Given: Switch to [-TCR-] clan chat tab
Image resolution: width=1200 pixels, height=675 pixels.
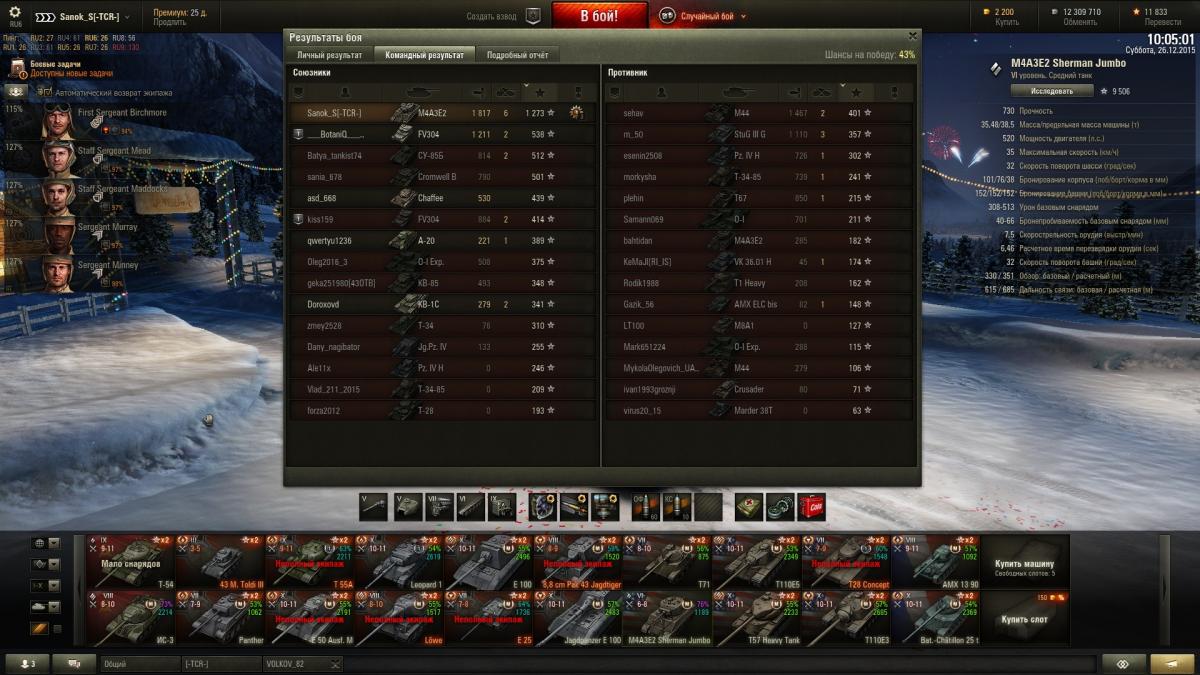Looking at the screenshot, I should [221, 664].
